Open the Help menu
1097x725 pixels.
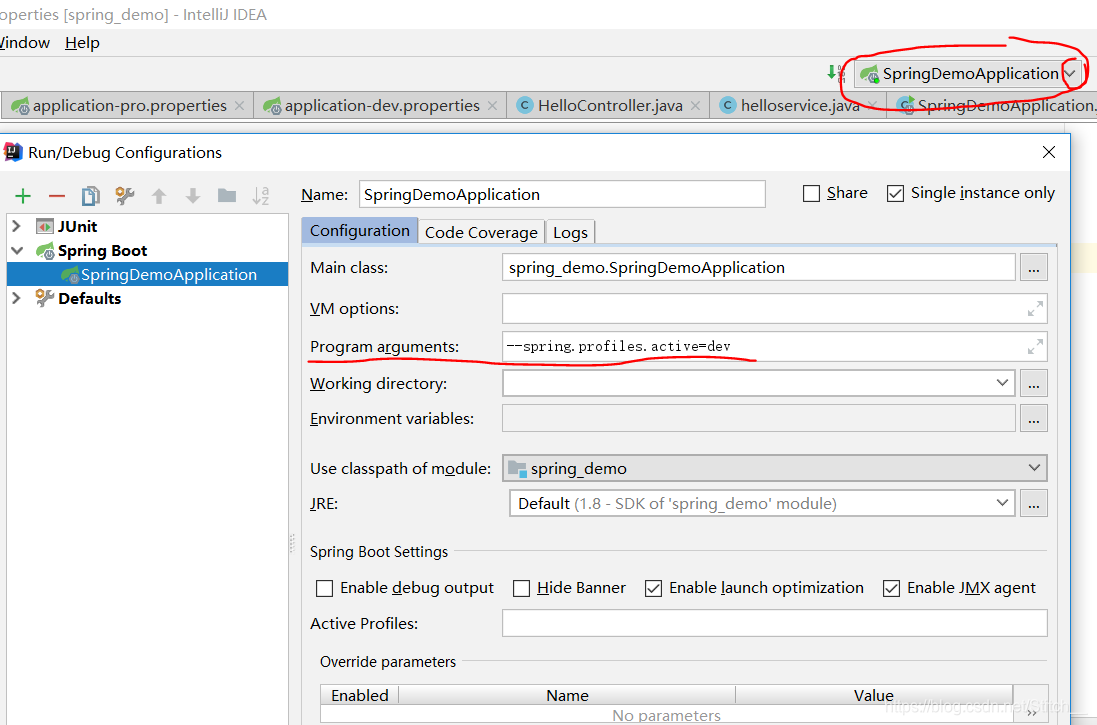83,43
